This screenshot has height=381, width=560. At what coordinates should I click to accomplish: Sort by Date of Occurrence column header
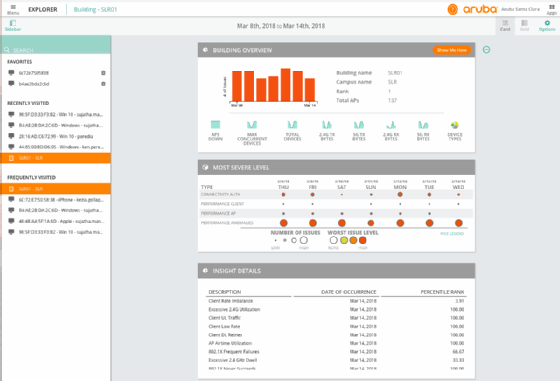point(349,292)
